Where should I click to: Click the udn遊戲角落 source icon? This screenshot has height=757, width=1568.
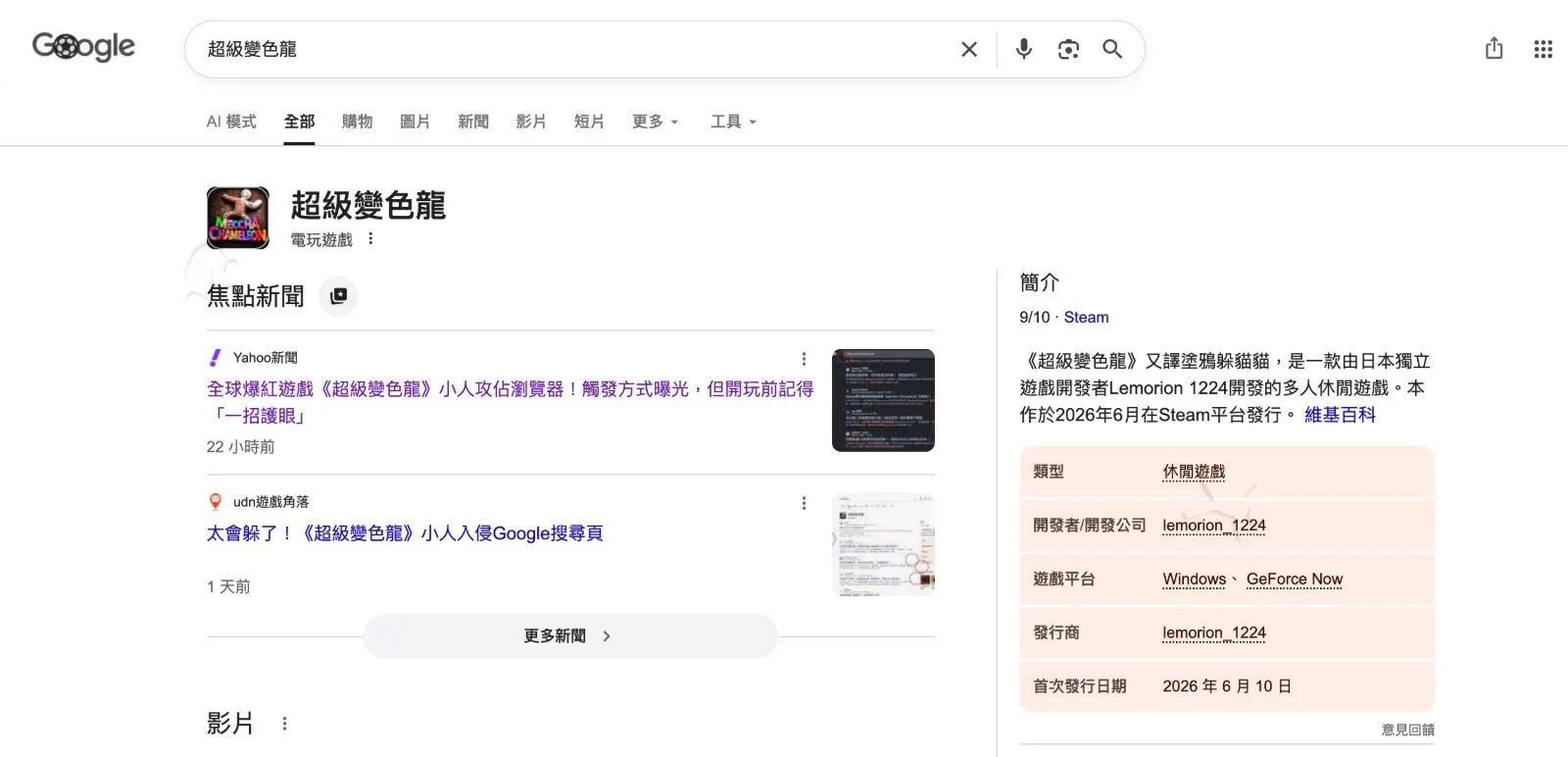[x=216, y=502]
